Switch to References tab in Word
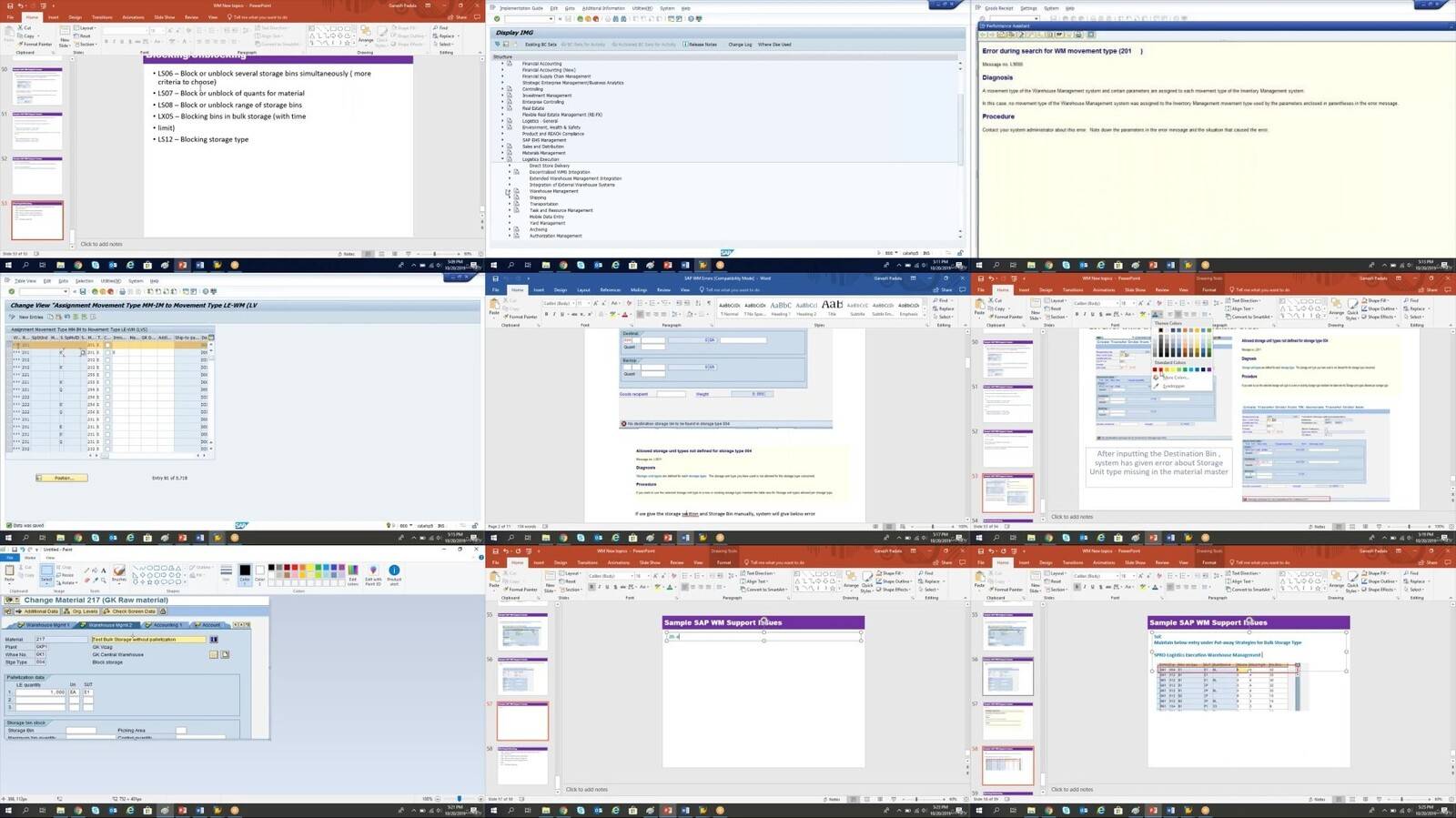This screenshot has height=818, width=1456. click(610, 289)
